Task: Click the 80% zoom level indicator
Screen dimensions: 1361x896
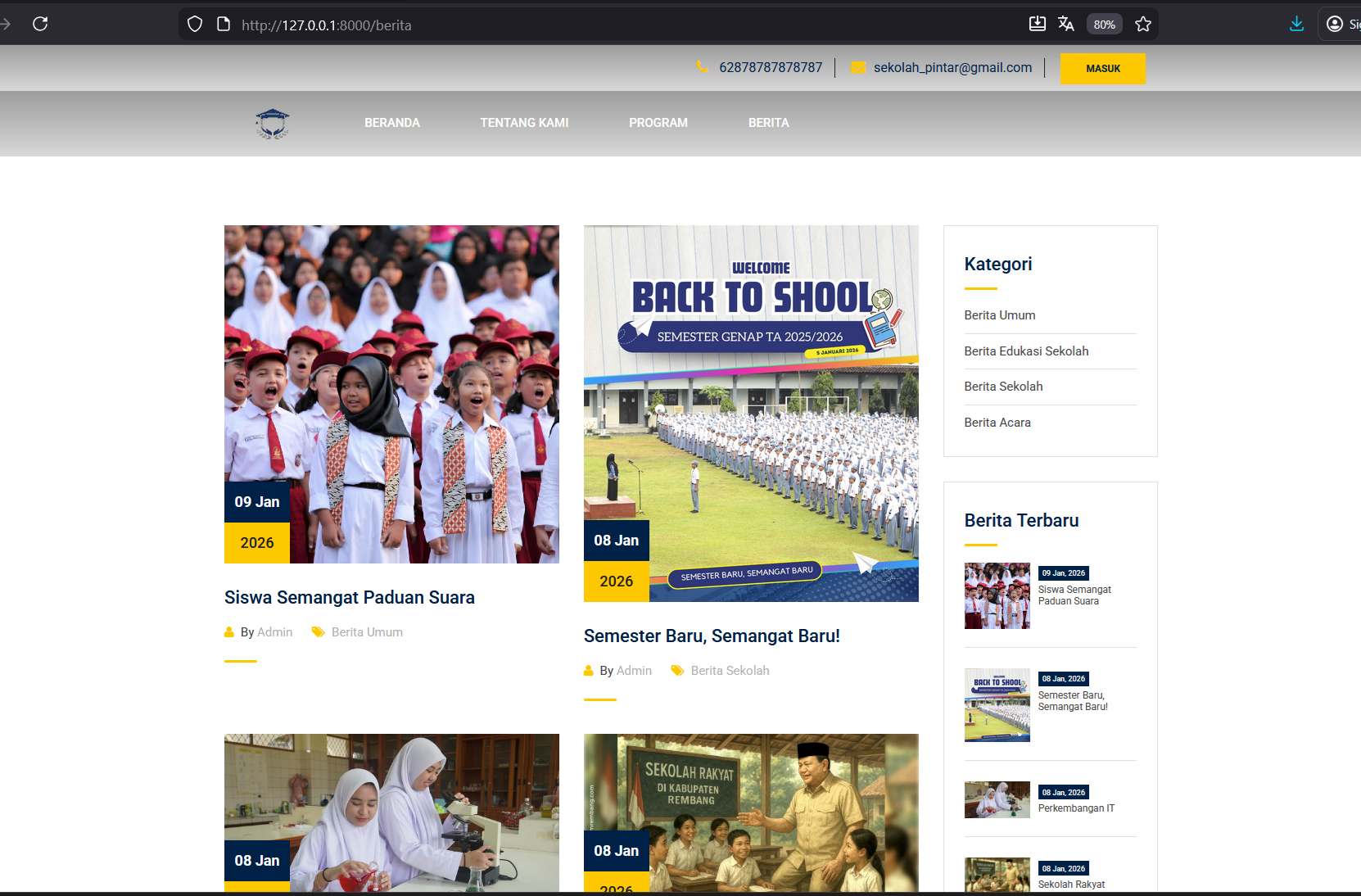Action: tap(1104, 25)
